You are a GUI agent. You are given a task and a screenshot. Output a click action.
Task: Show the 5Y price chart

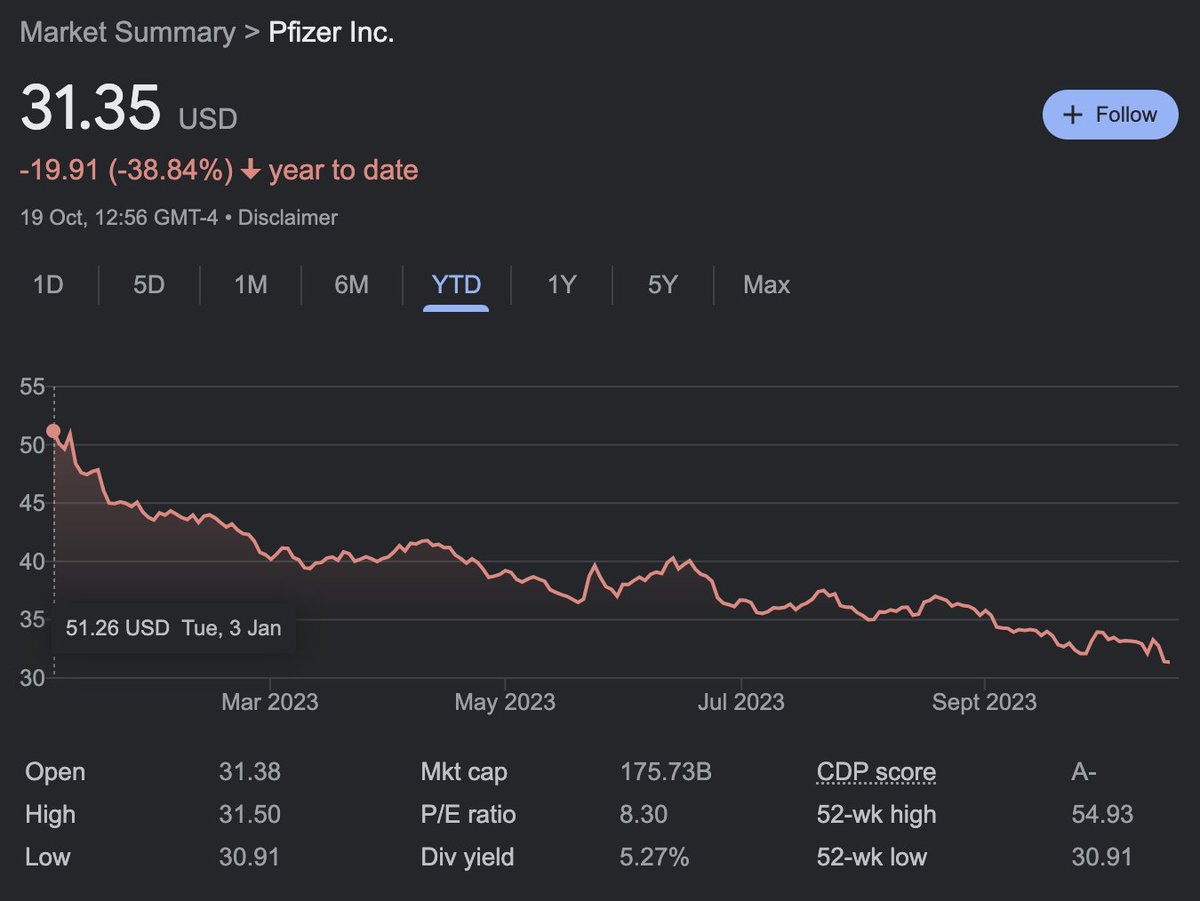(x=662, y=285)
